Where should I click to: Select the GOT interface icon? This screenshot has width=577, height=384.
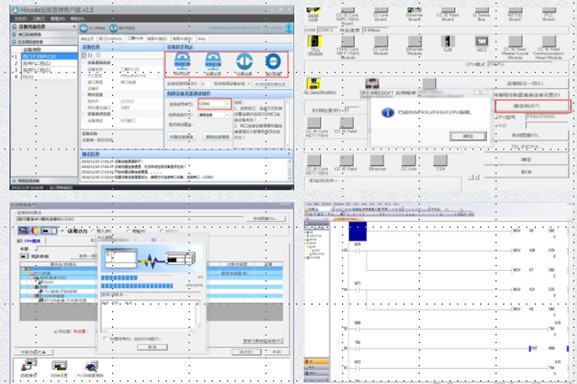481,43
